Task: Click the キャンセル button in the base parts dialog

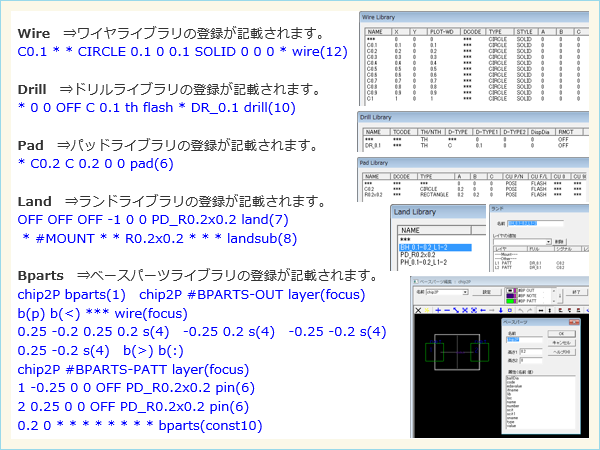Action: tap(561, 343)
